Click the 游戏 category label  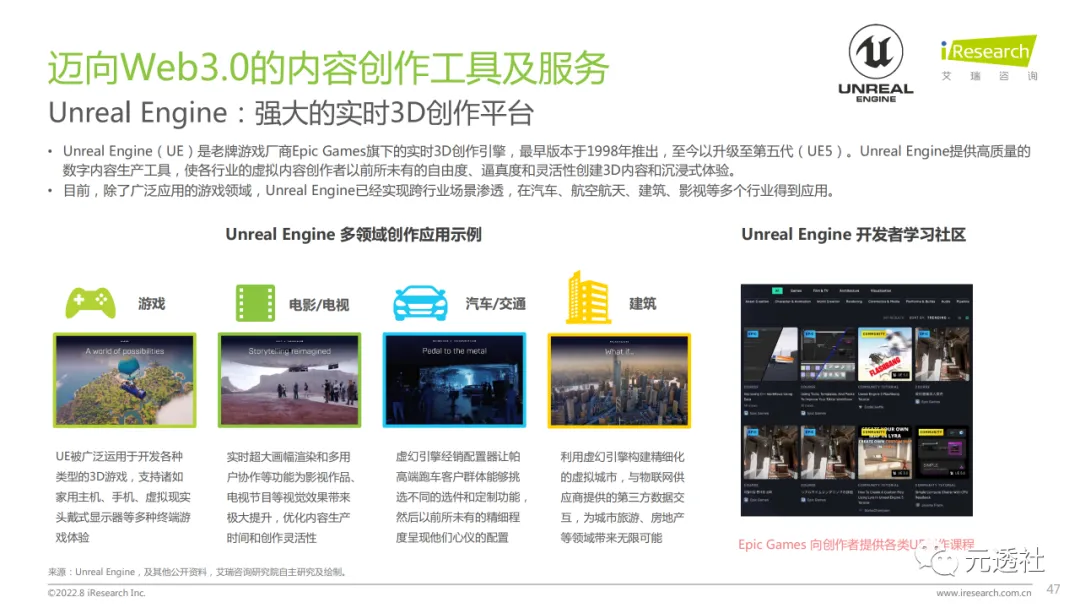tap(152, 304)
